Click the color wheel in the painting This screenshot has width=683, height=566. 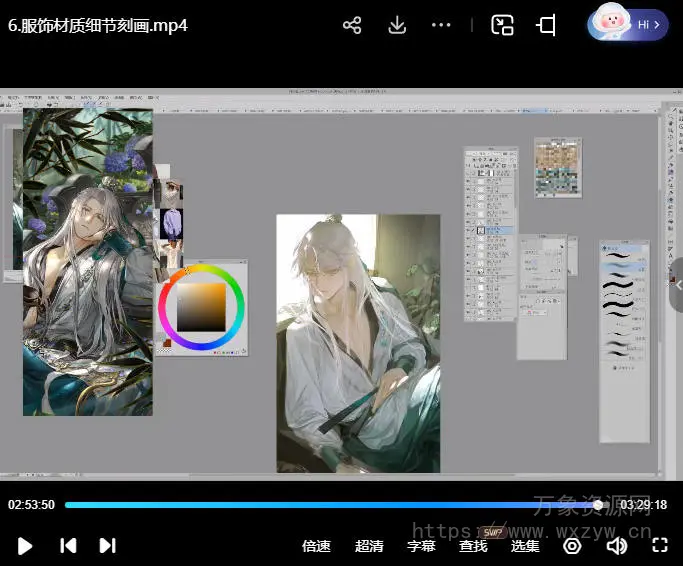tap(200, 306)
